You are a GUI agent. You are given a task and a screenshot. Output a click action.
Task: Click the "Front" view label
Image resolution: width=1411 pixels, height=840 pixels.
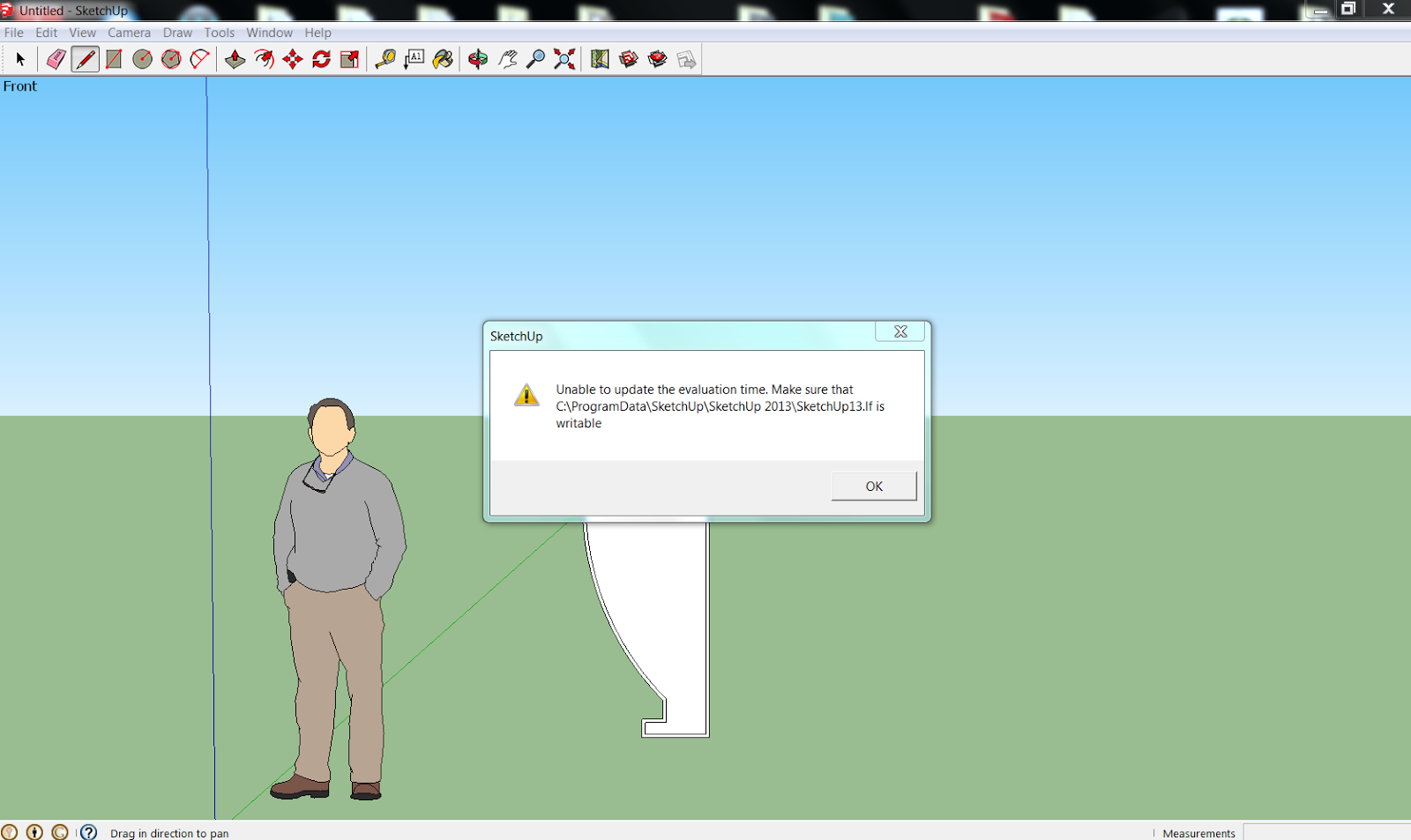20,86
